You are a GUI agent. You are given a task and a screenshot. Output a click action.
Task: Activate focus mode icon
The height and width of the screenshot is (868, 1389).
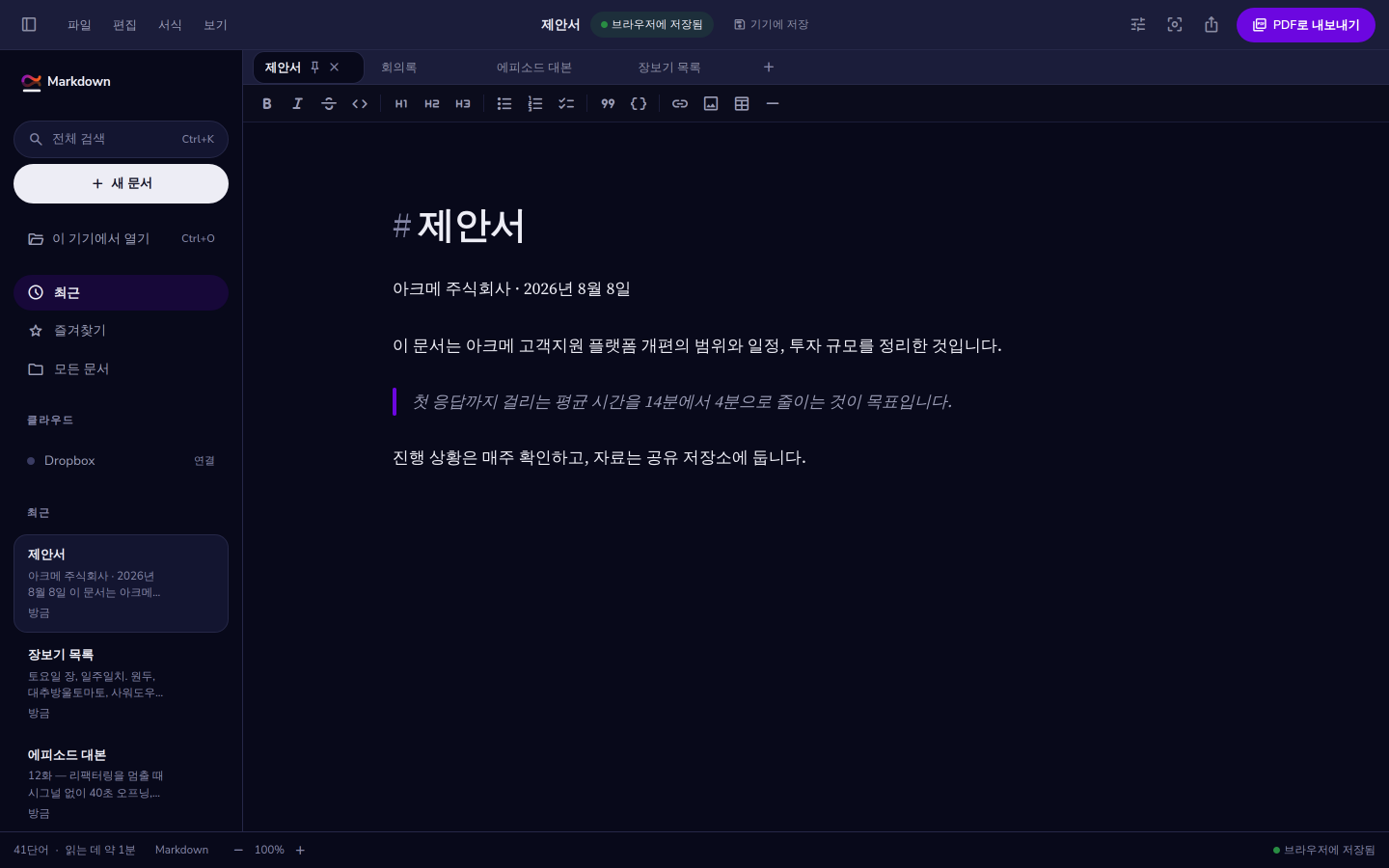click(x=1175, y=24)
